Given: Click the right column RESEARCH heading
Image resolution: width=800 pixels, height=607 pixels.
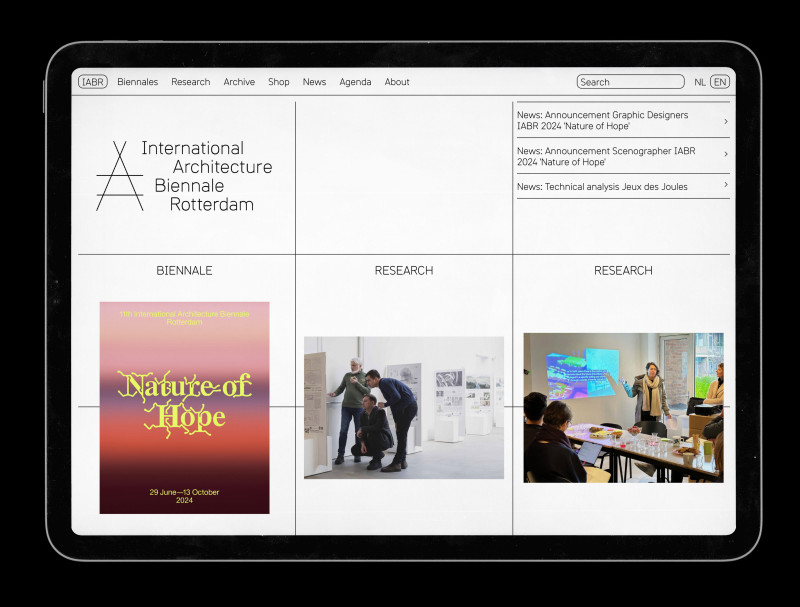Looking at the screenshot, I should [x=623, y=270].
